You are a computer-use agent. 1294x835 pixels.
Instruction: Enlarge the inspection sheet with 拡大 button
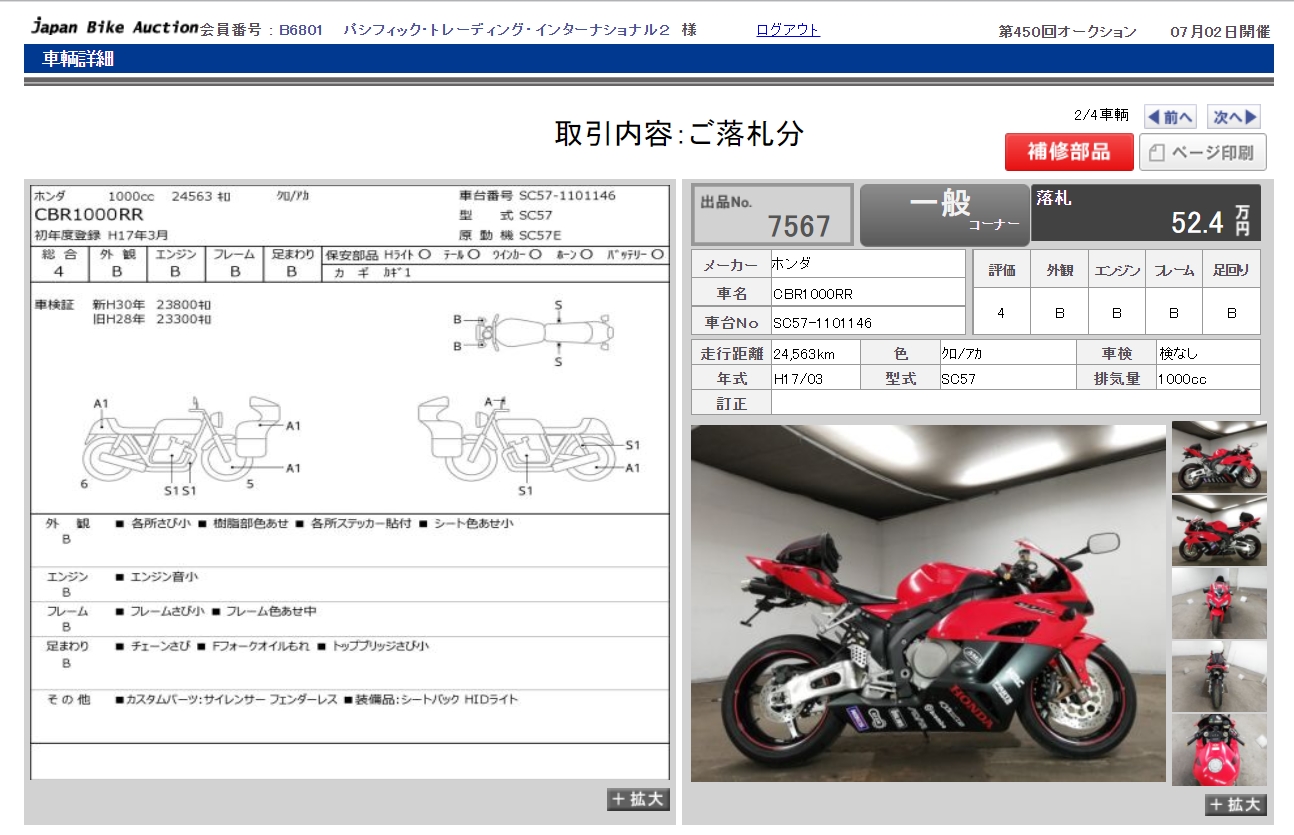pyautogui.click(x=638, y=799)
